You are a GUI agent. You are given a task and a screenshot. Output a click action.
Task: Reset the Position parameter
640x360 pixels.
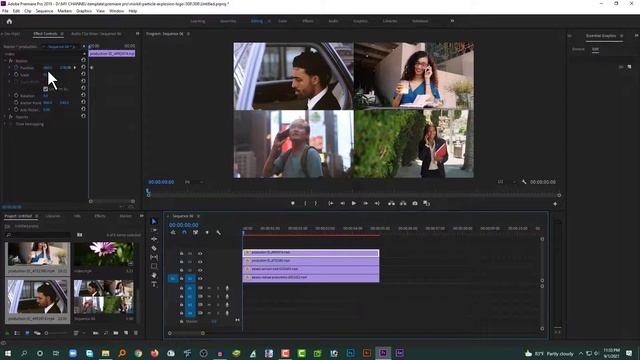click(x=83, y=67)
